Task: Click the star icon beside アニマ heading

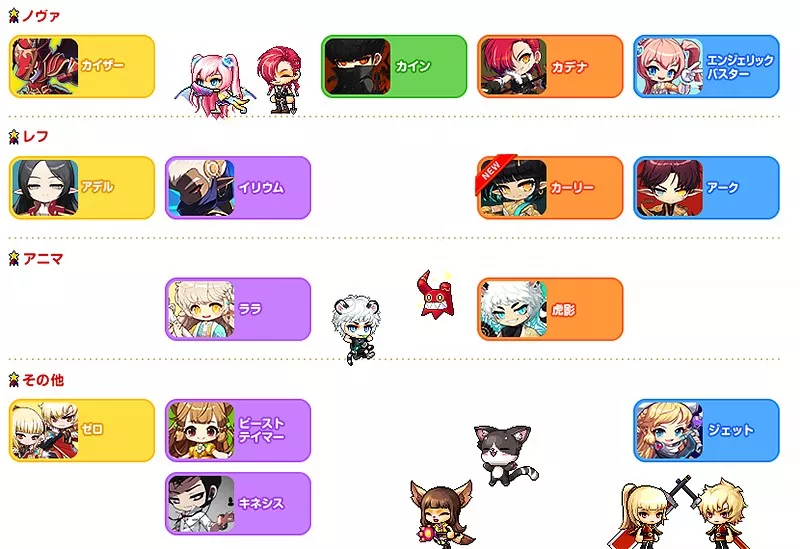Action: click(x=14, y=258)
